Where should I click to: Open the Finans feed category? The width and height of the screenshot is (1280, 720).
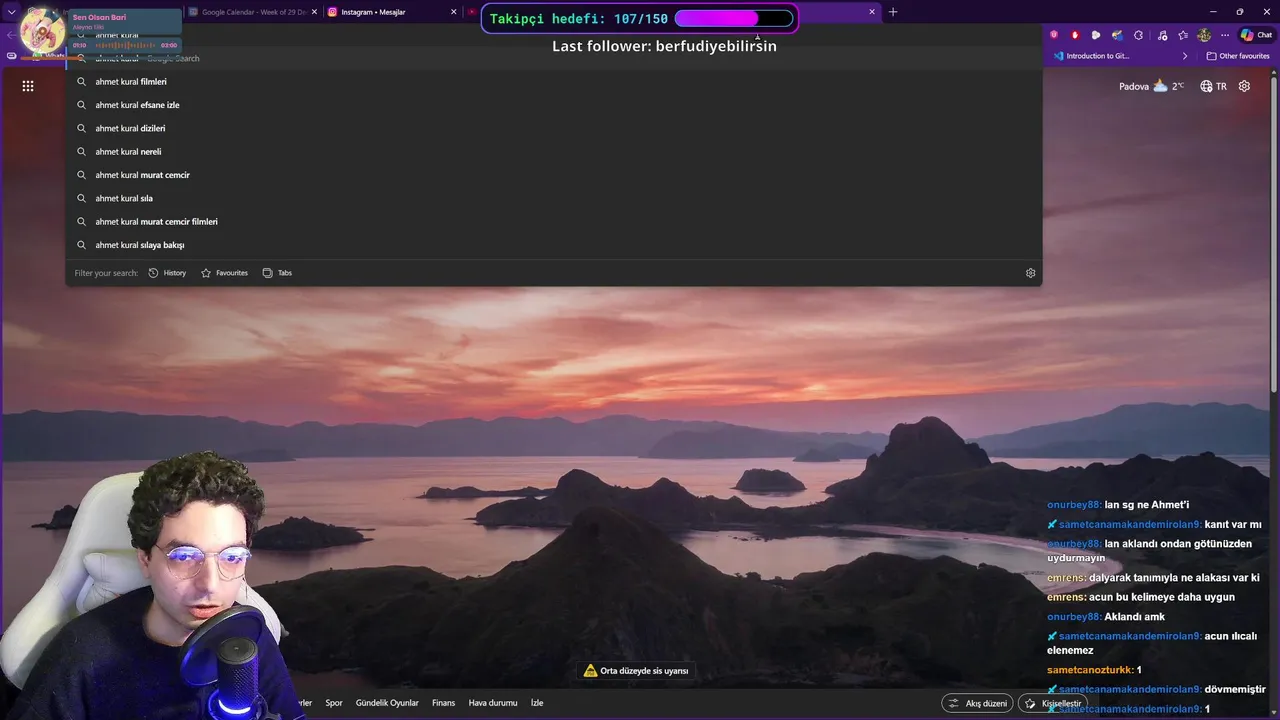(x=443, y=703)
